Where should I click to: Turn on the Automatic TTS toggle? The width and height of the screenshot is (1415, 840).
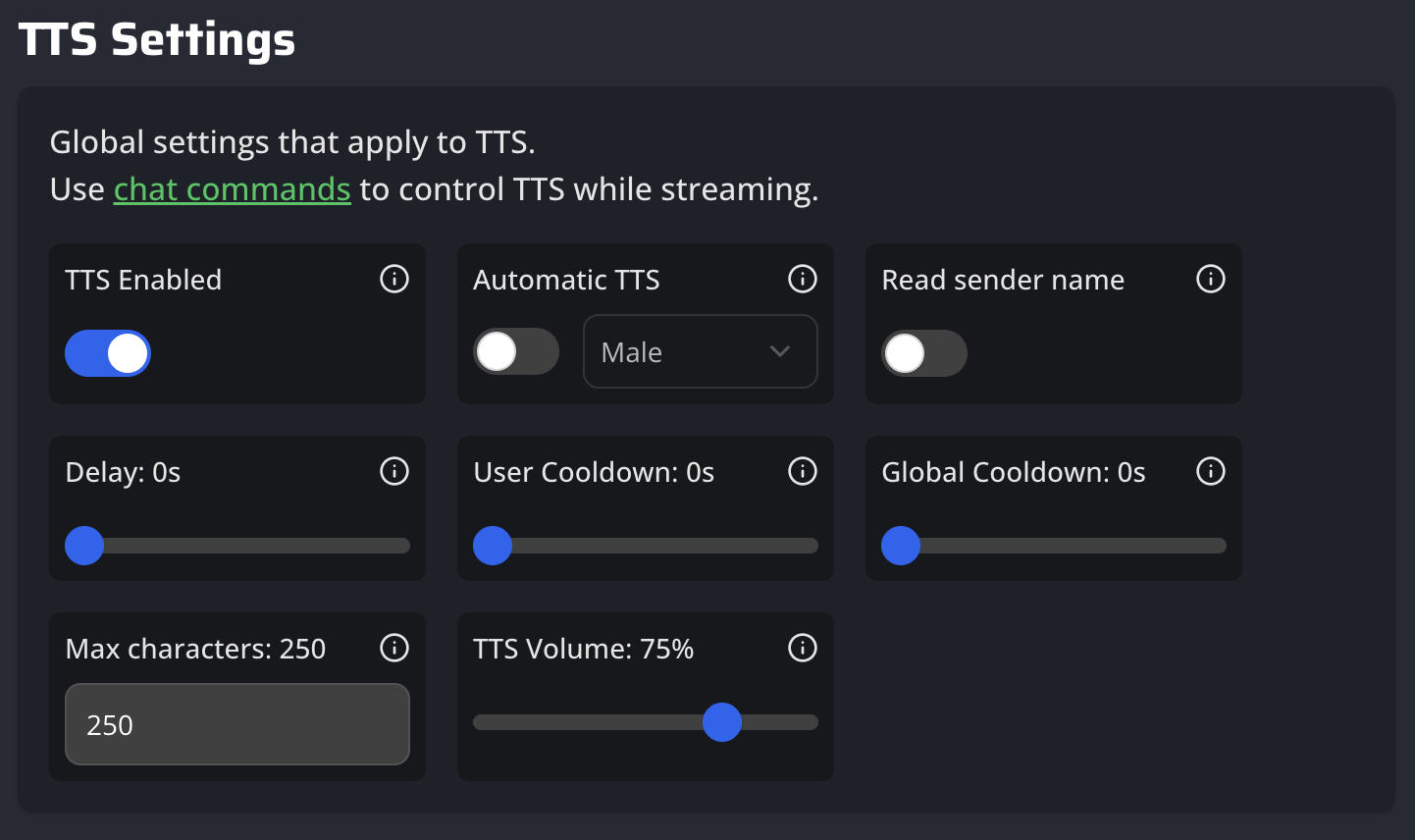[516, 351]
